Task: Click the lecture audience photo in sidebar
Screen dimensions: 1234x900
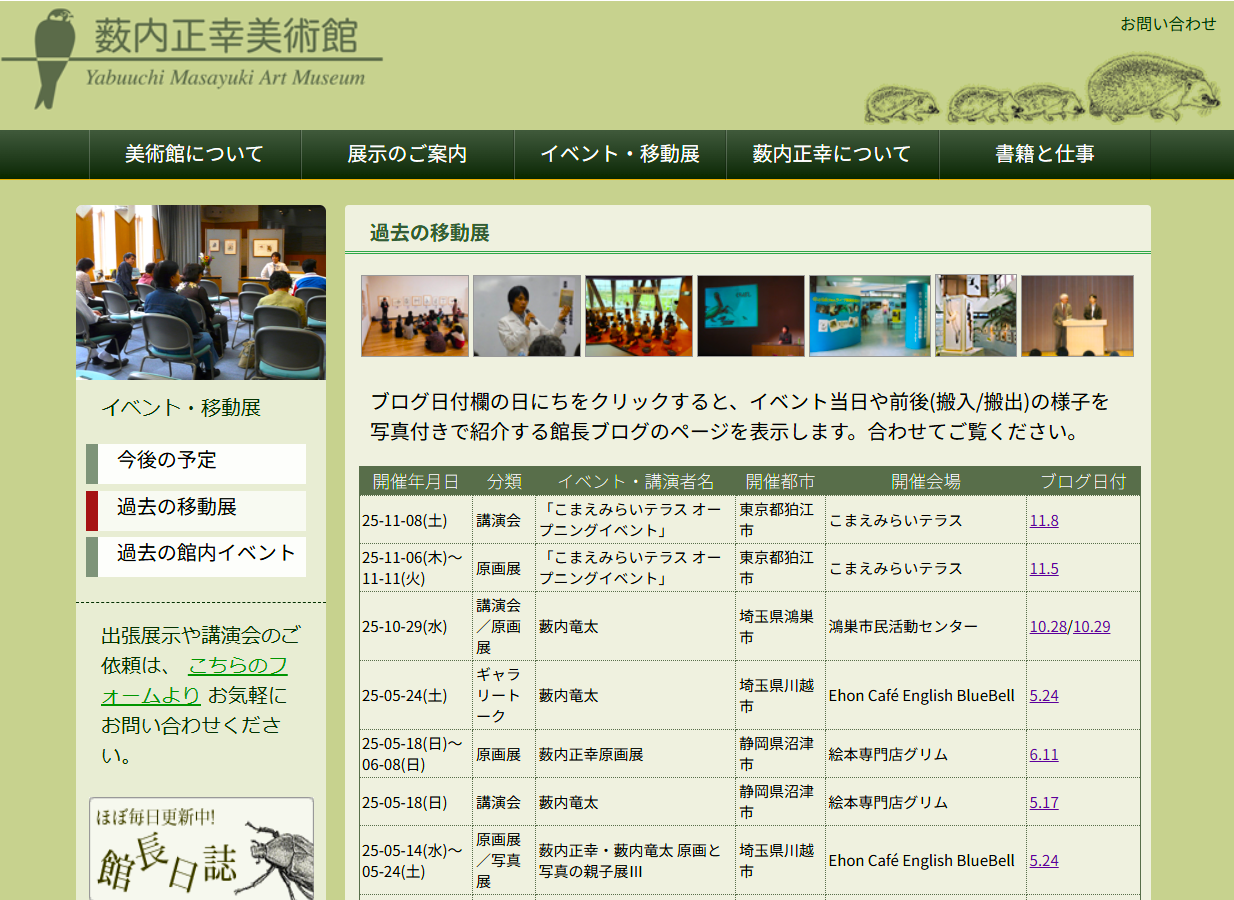Action: point(200,292)
